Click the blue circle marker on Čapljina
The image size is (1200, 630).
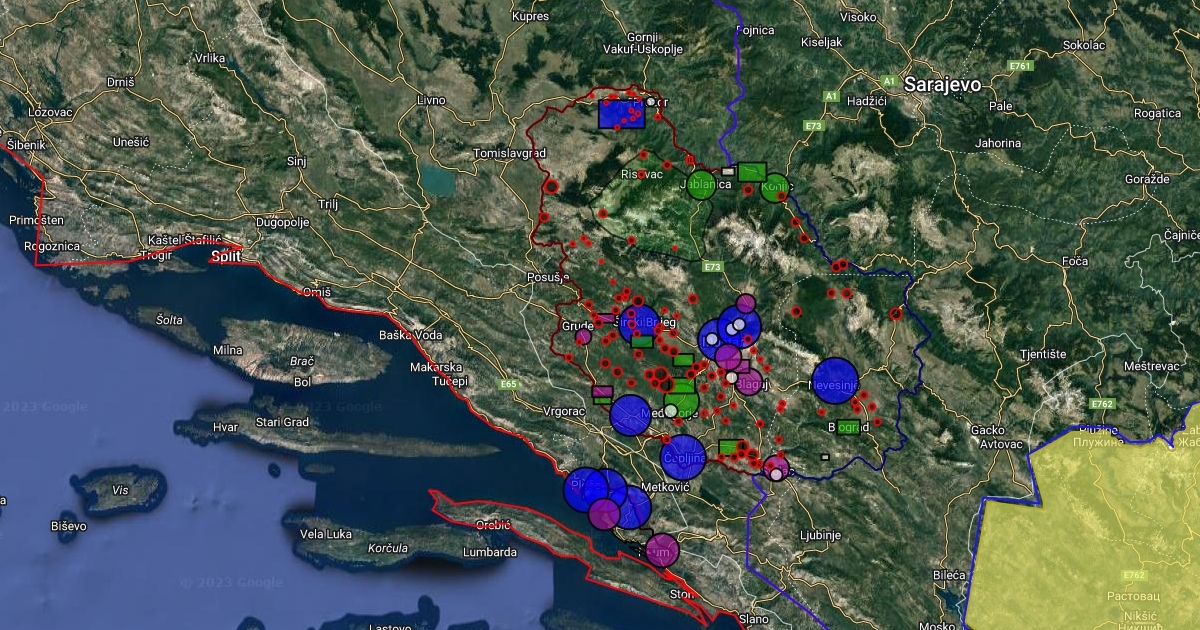[x=684, y=457]
